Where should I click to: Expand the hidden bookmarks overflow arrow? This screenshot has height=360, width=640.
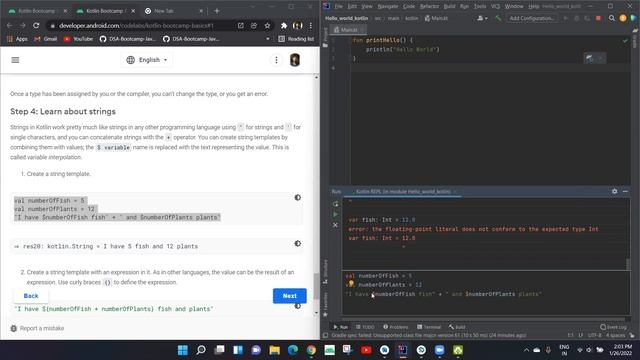point(268,39)
